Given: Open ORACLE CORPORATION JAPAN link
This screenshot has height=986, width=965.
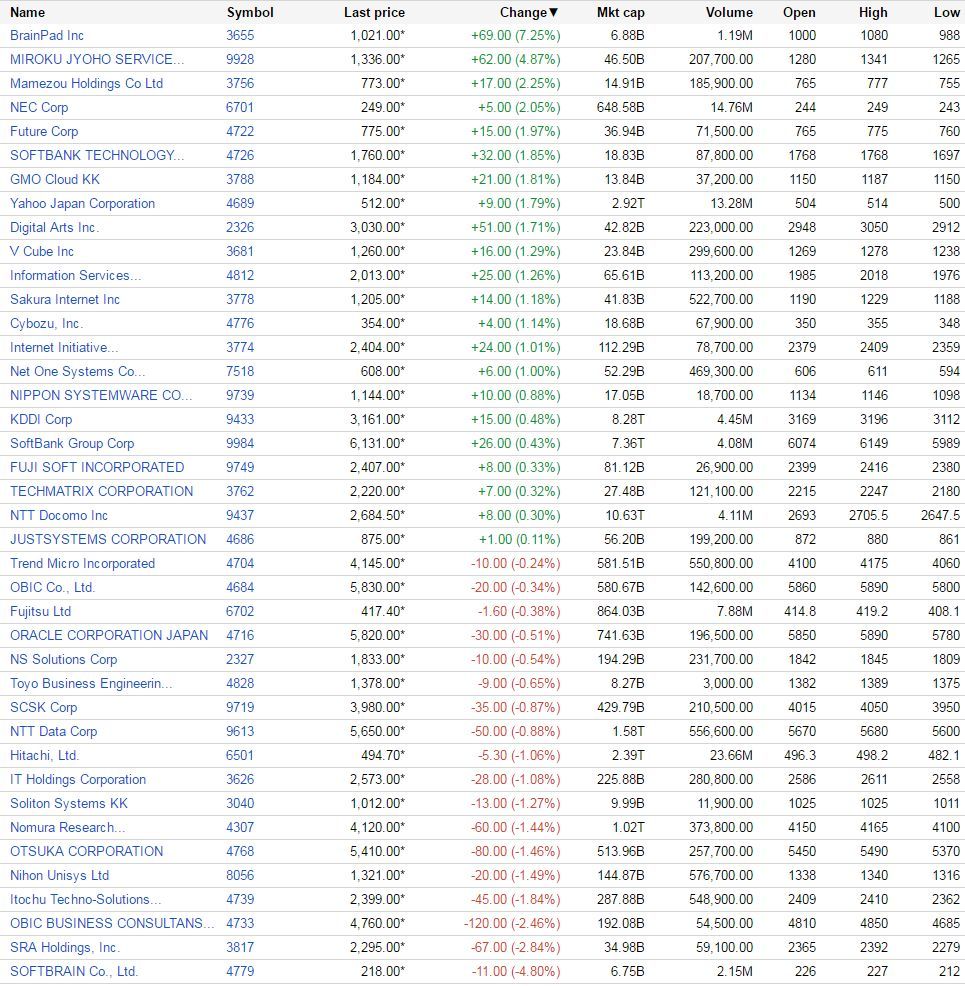Looking at the screenshot, I should 109,635.
